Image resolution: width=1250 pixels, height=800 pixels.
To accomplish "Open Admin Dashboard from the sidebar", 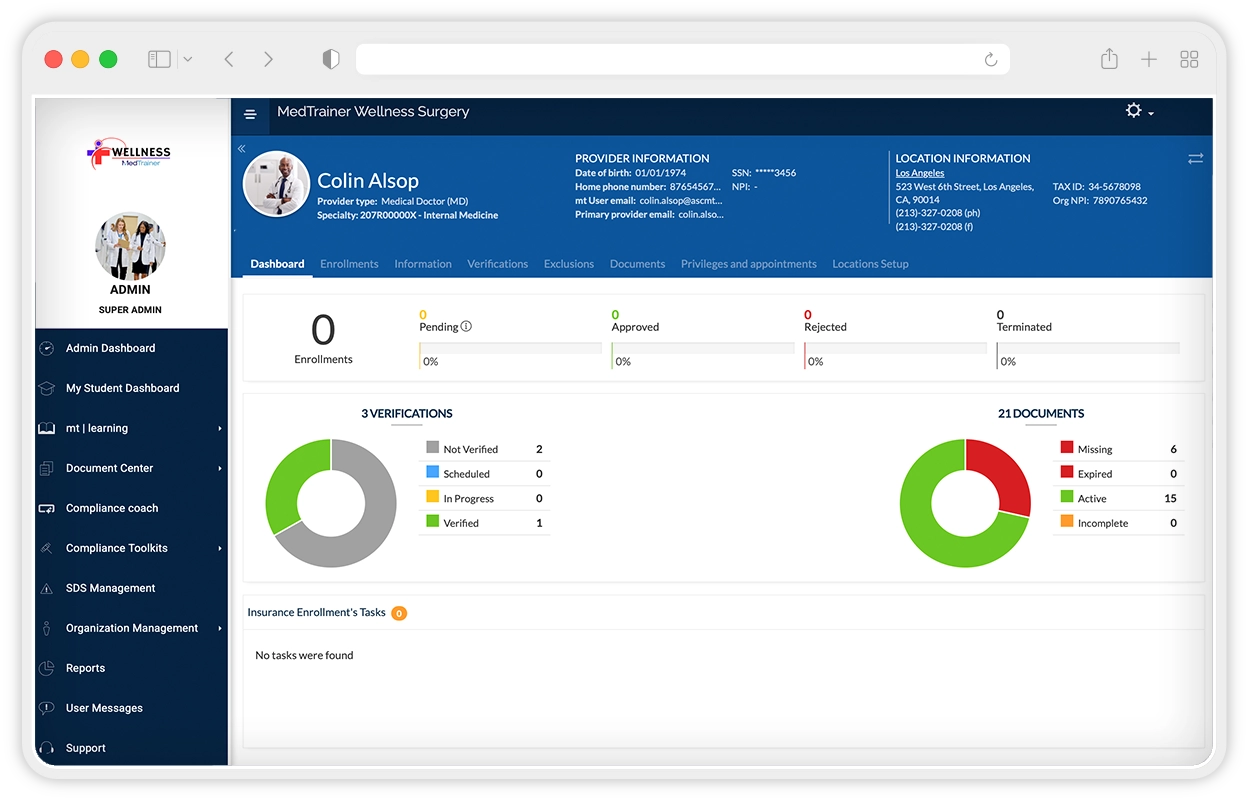I will point(110,348).
